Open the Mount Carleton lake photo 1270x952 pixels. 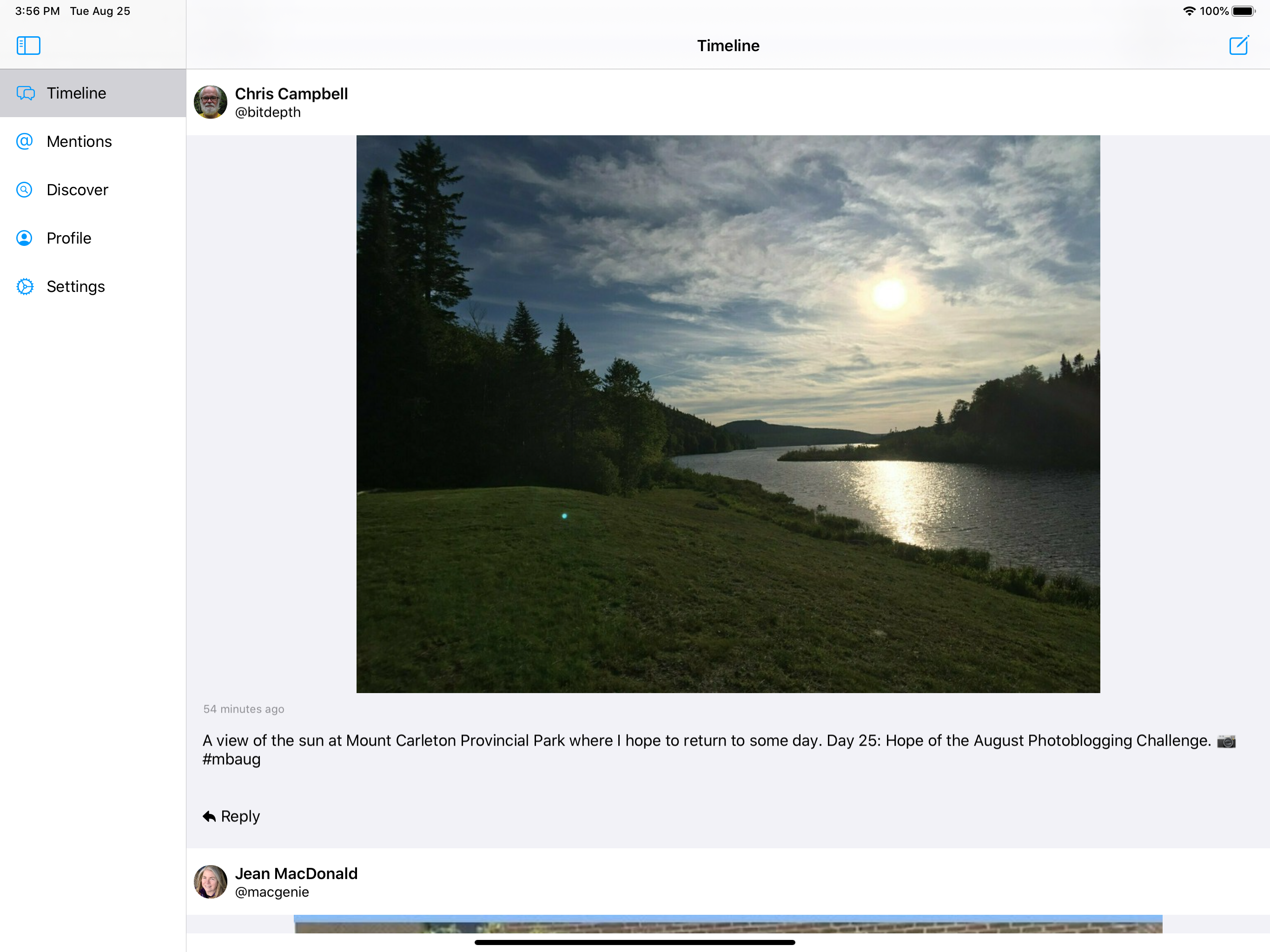coord(728,413)
